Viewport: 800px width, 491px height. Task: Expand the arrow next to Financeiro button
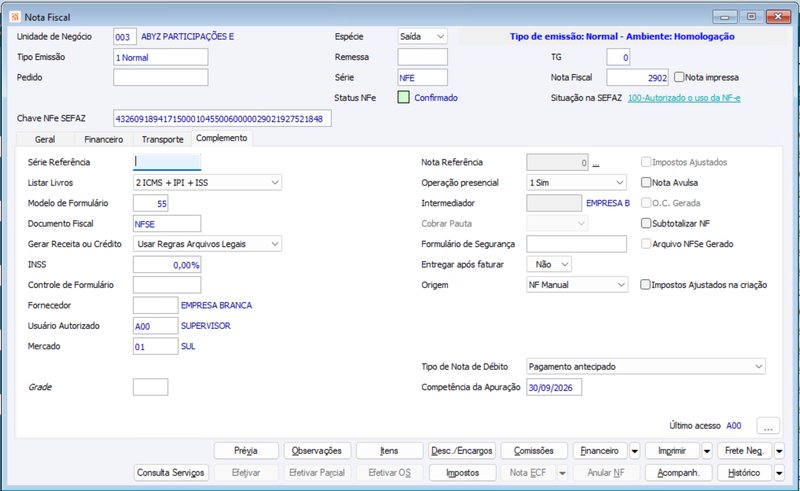pos(635,451)
